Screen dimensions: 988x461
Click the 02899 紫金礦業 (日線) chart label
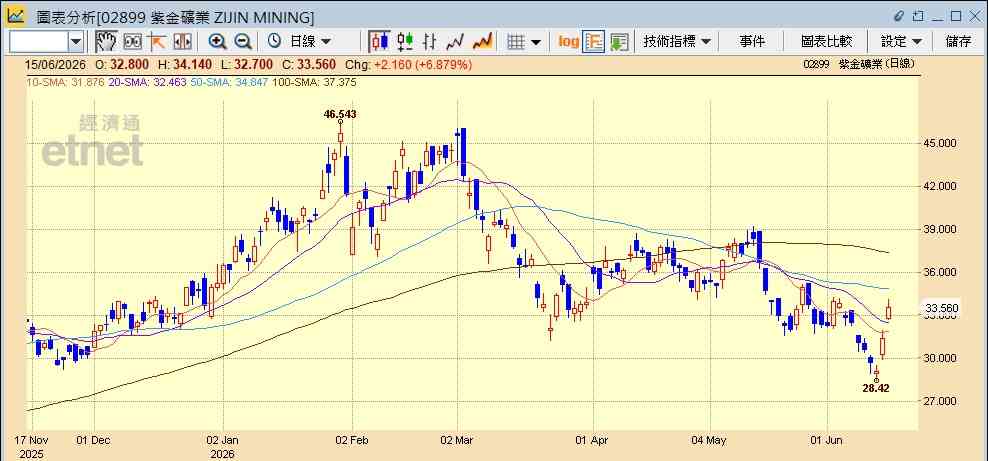point(859,64)
